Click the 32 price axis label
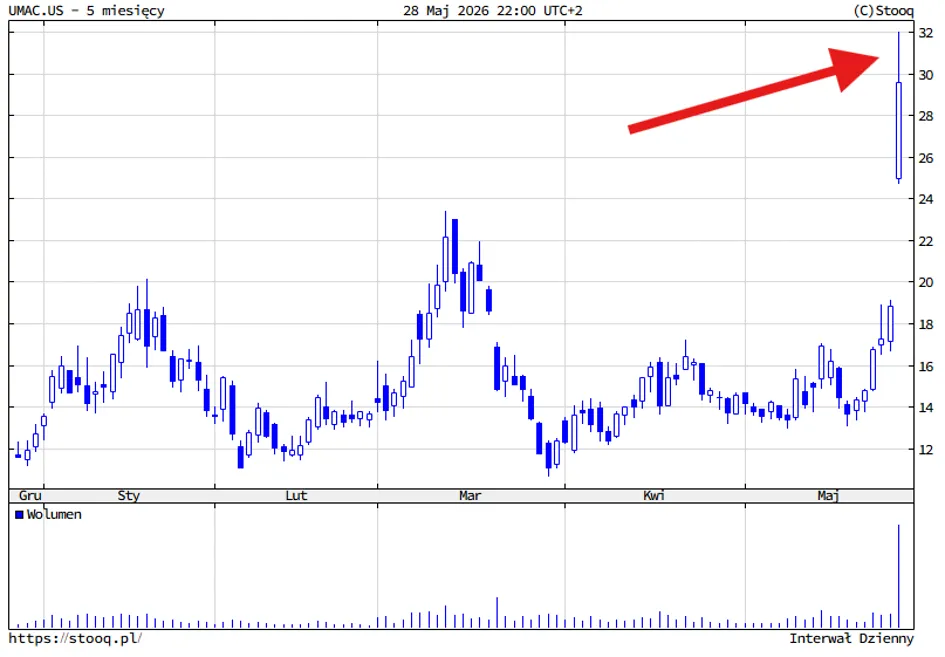 click(x=925, y=33)
